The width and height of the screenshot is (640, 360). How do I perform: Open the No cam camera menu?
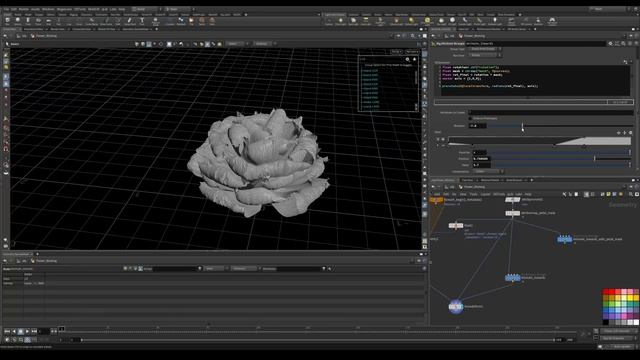412,52
